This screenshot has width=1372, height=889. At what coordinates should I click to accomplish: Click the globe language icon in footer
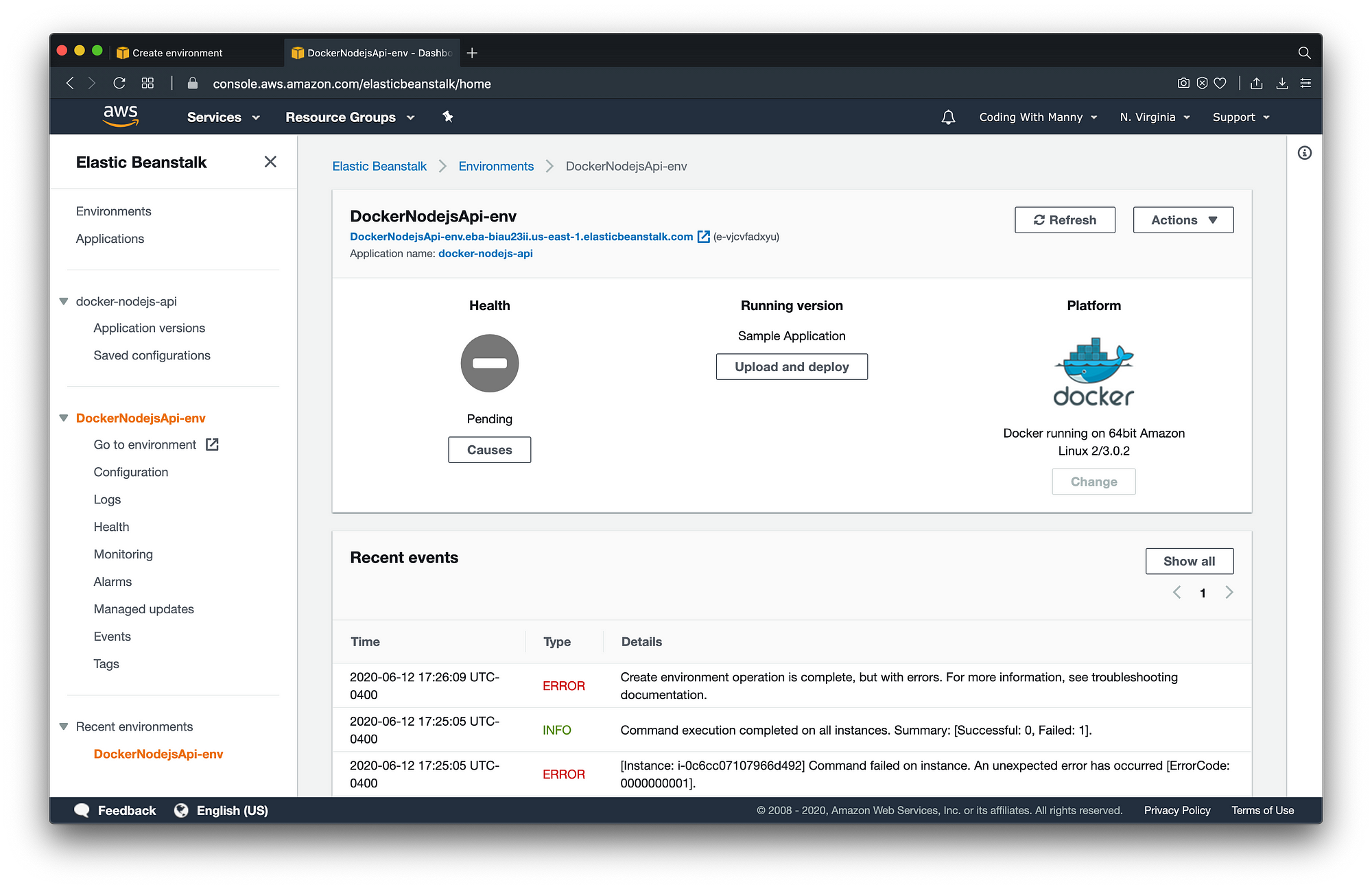181,810
